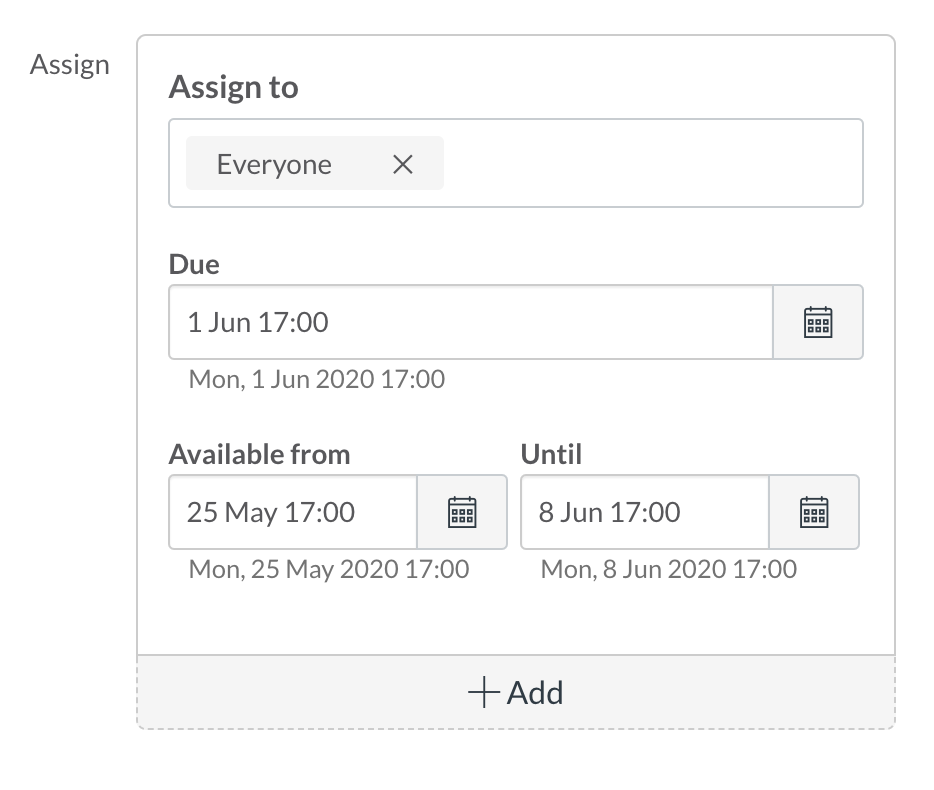Focus the Available from date field
The width and height of the screenshot is (934, 790).
point(292,512)
